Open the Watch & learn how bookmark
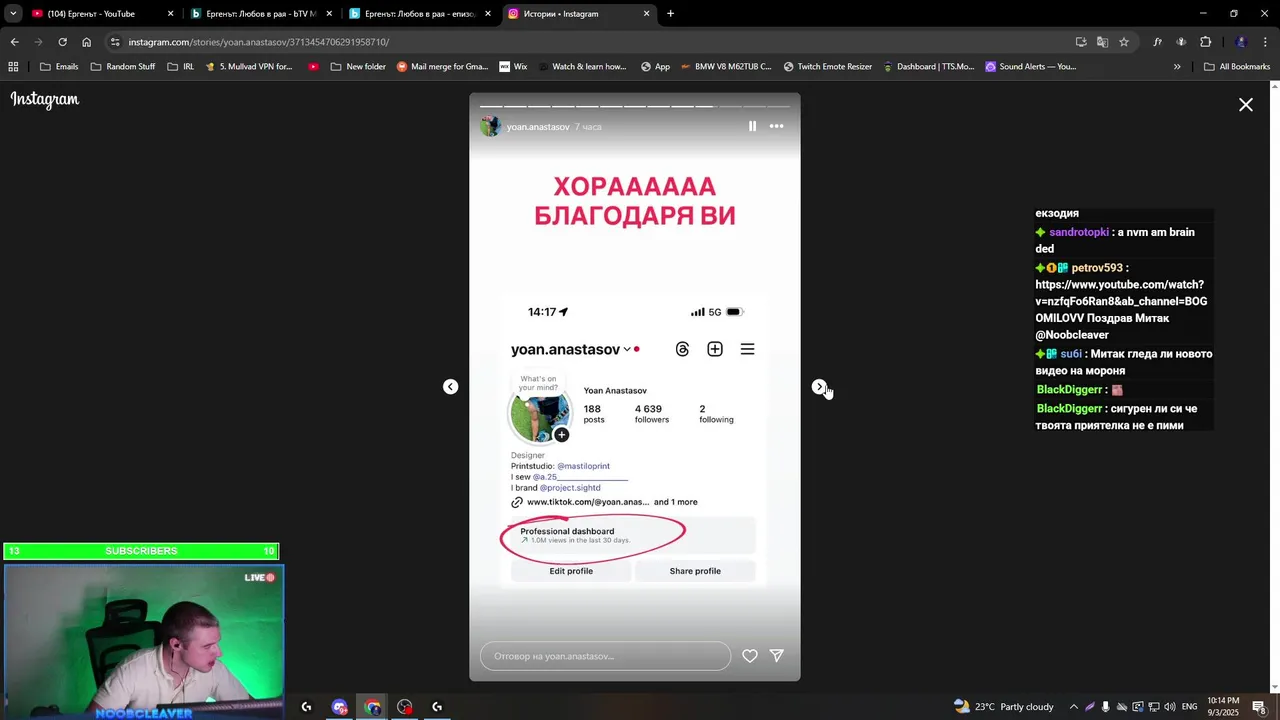The height and width of the screenshot is (720, 1280). coord(581,67)
